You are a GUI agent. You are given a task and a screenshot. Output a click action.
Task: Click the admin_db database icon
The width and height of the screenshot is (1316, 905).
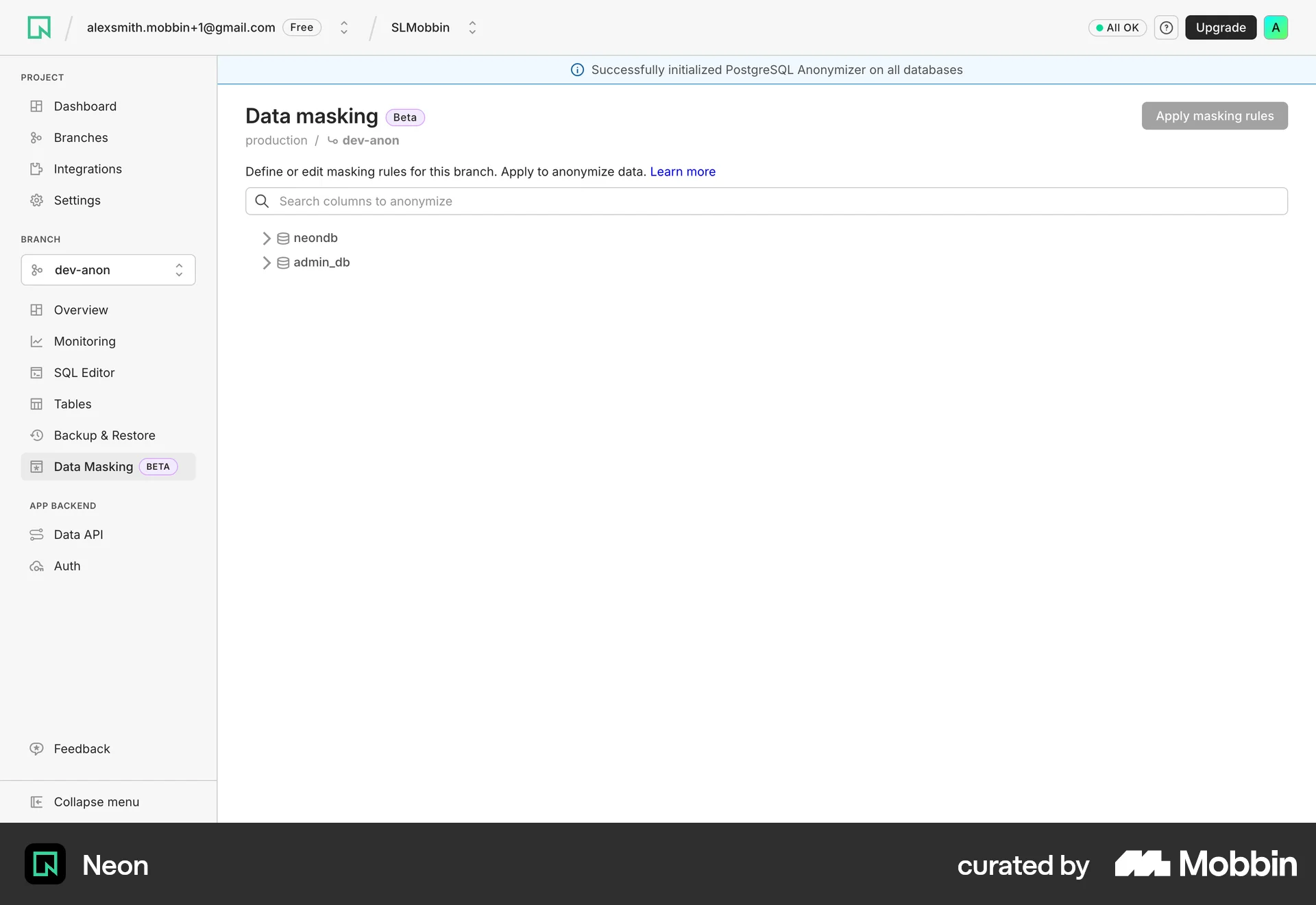tap(283, 263)
